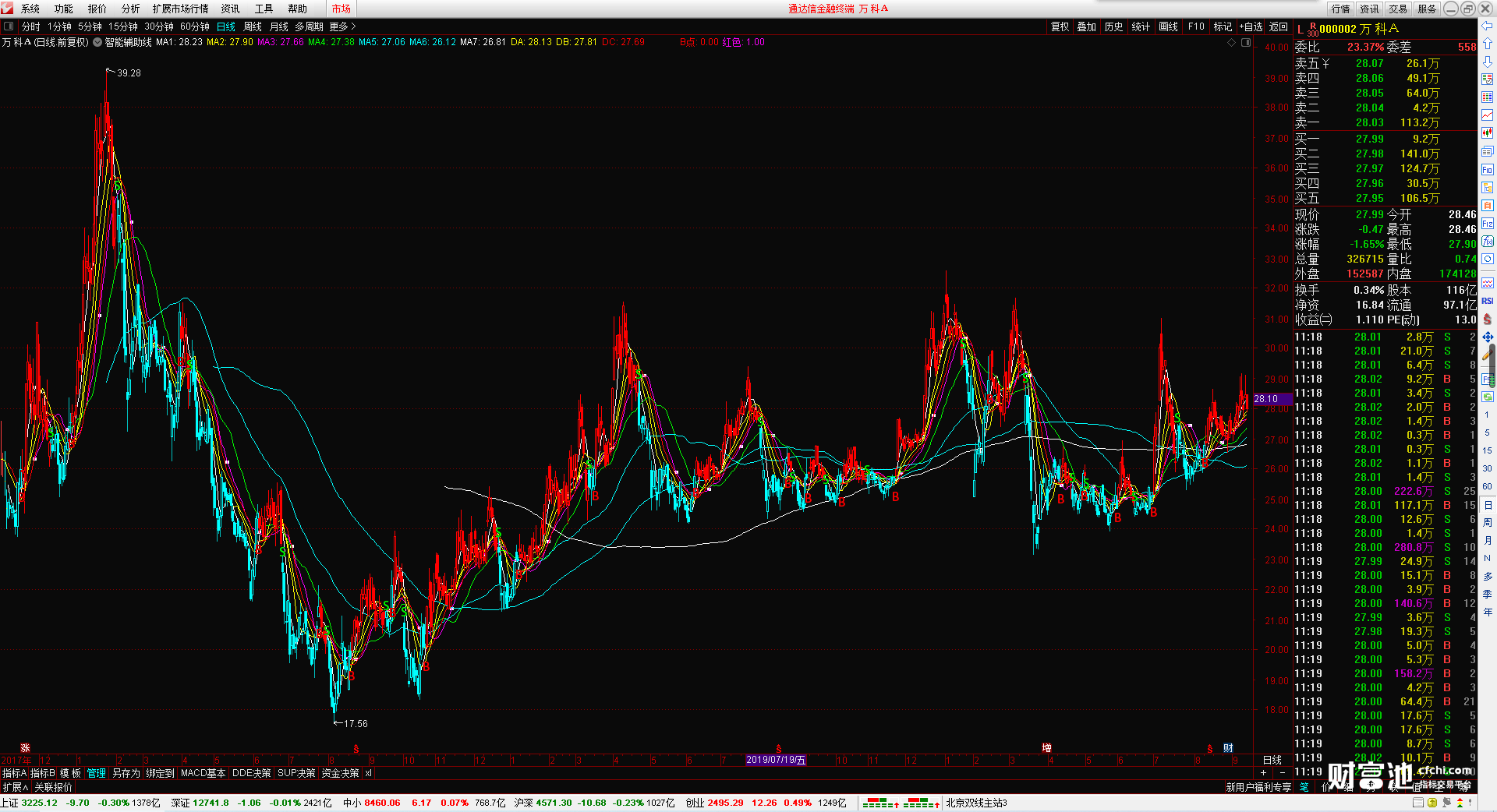1497x812 pixels.
Task: Click the red dollar sign sidebar icon
Action: point(1487,319)
